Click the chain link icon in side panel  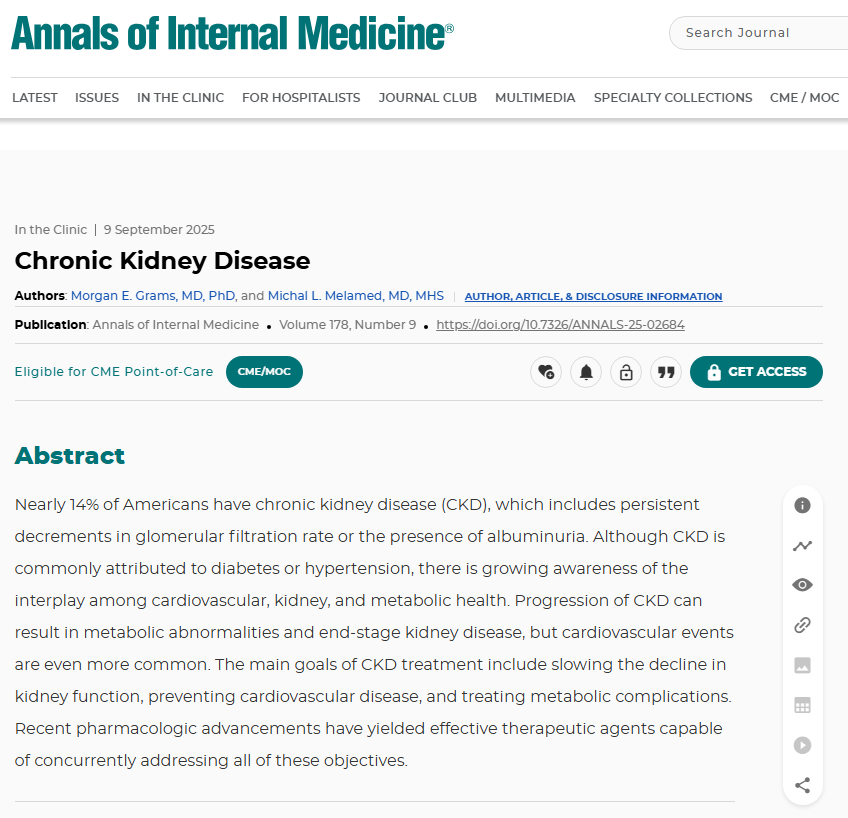803,625
